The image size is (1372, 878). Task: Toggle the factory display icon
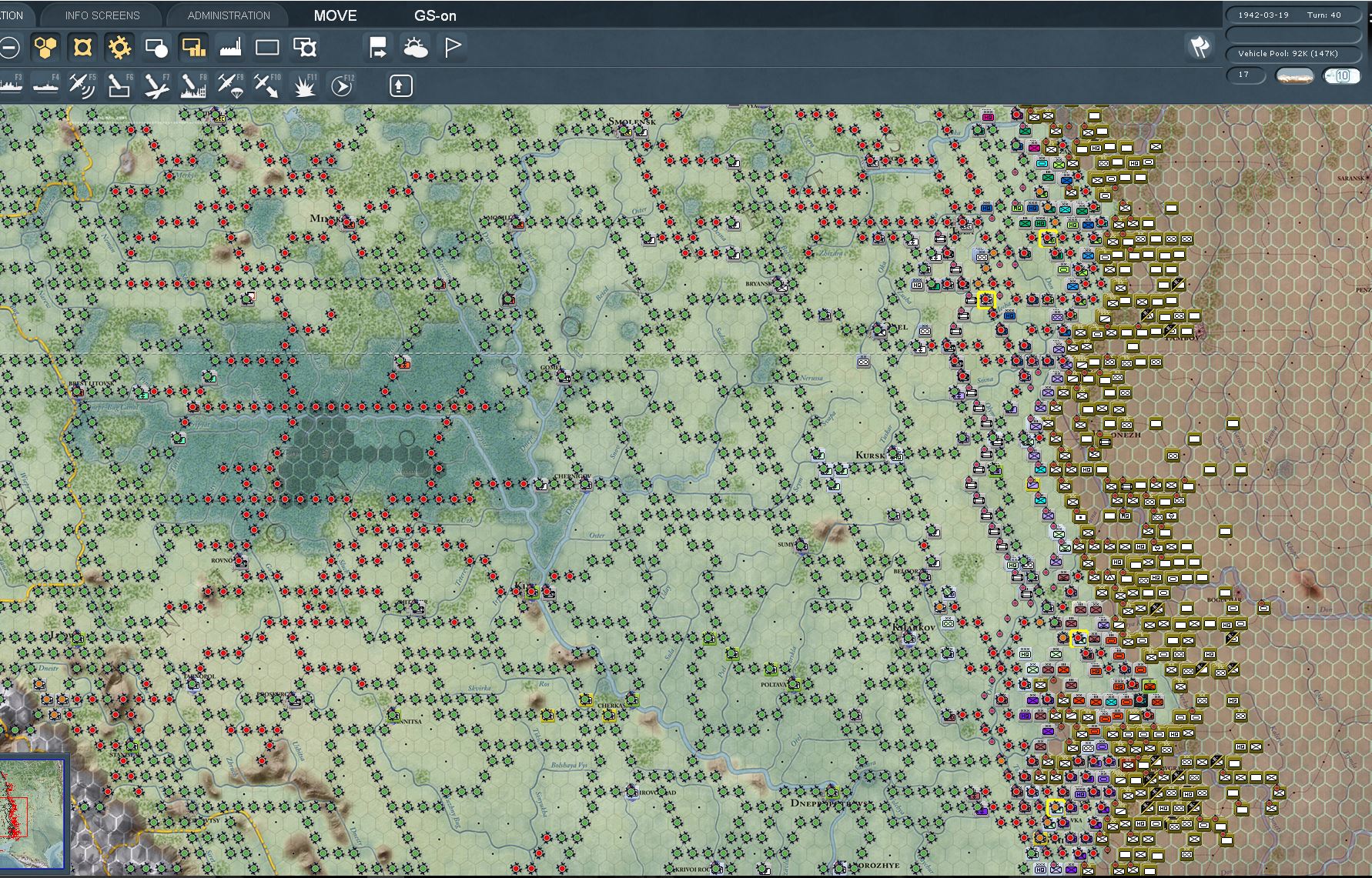point(230,48)
